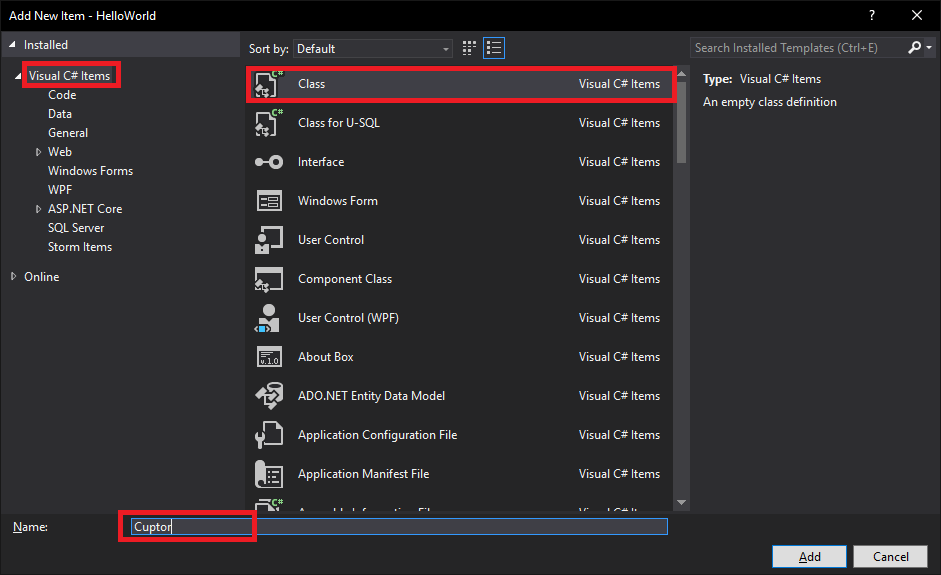
Task: Open the SQL Server category
Action: click(x=76, y=228)
